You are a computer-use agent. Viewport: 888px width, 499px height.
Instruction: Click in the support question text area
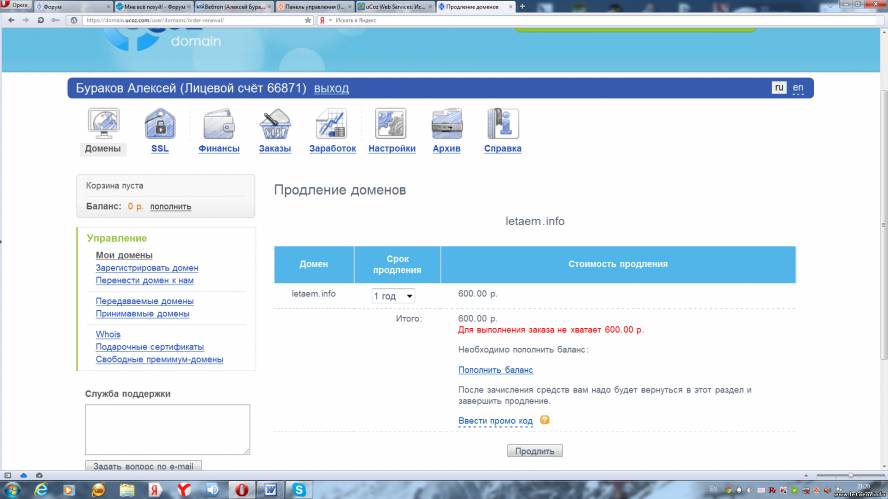point(167,429)
